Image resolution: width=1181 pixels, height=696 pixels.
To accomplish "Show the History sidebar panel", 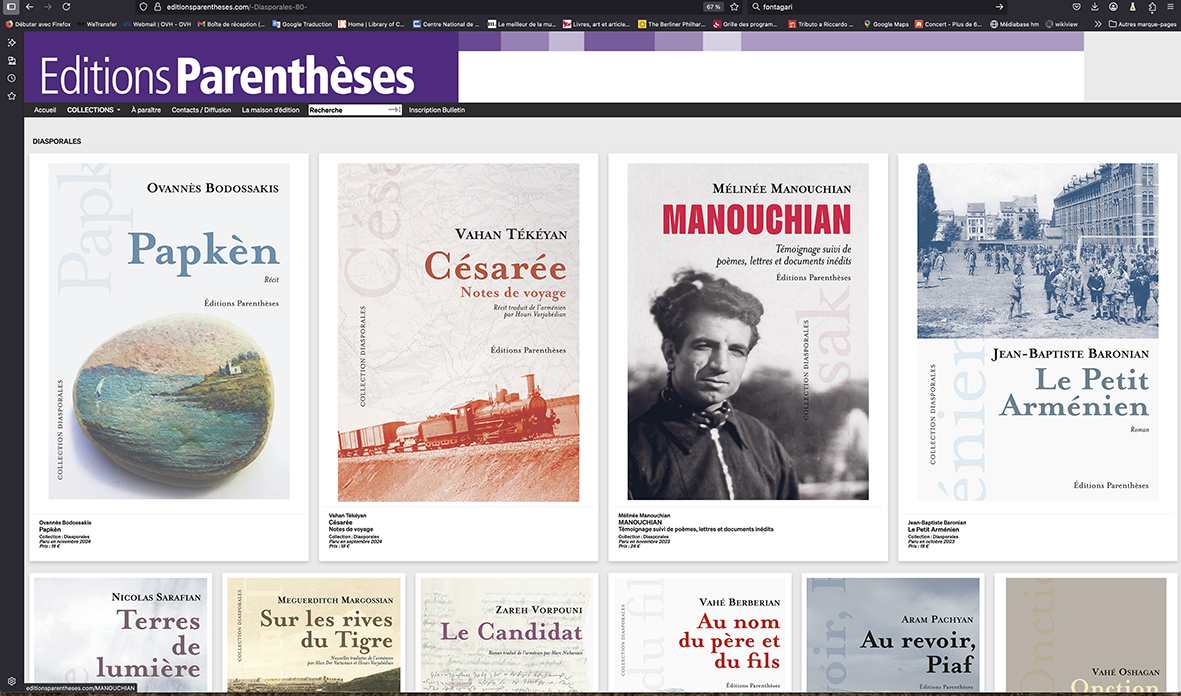I will click(11, 78).
